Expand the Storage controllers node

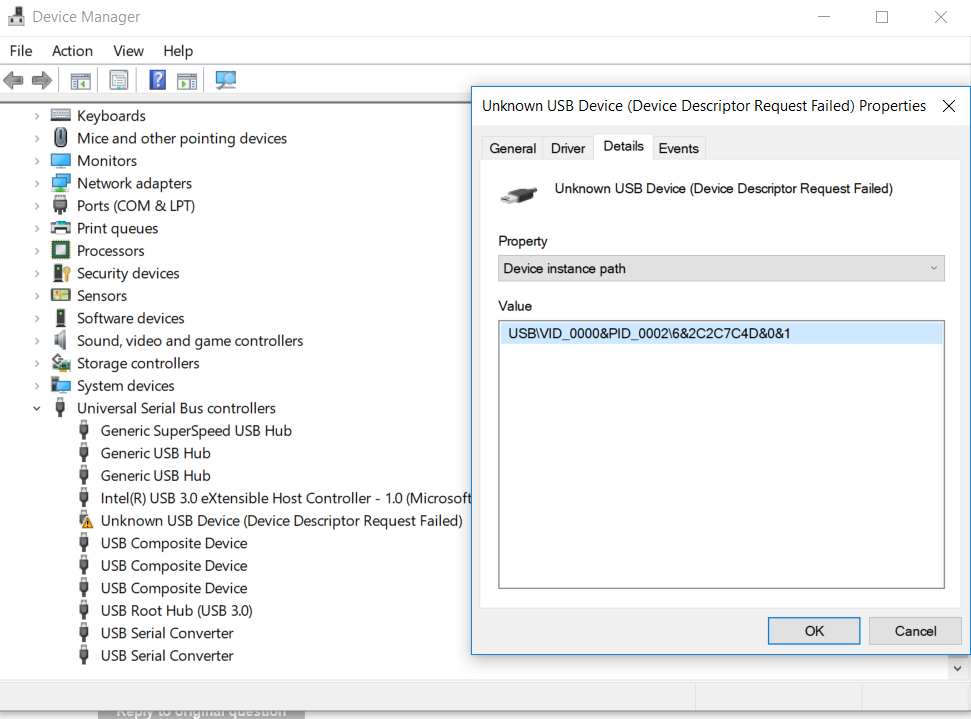point(37,363)
